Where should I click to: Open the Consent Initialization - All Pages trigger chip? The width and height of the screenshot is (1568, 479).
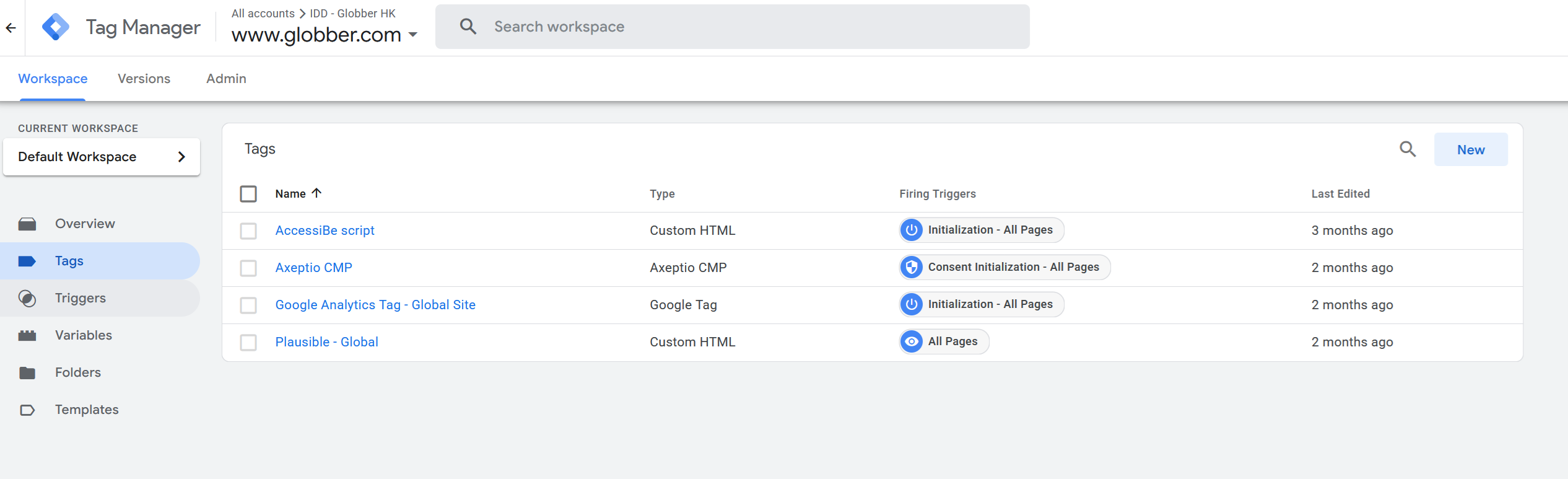click(x=1005, y=267)
